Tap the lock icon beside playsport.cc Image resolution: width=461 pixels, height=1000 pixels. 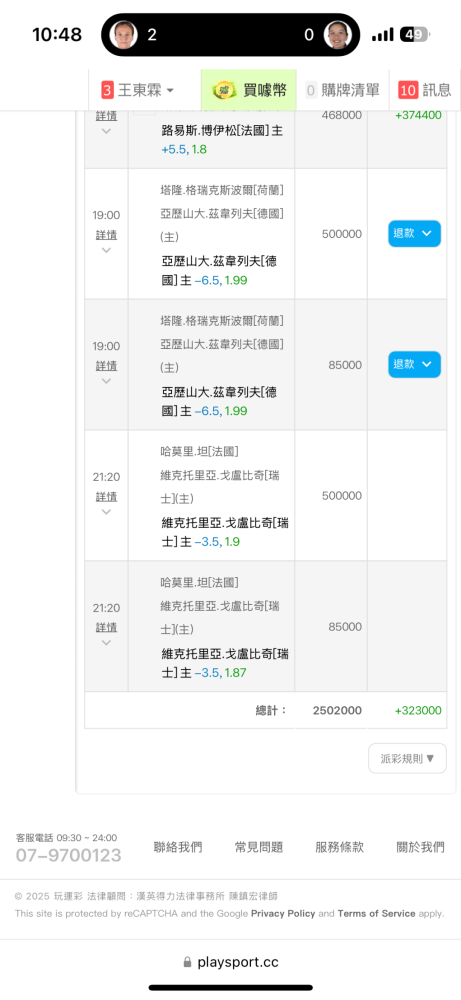[x=187, y=962]
